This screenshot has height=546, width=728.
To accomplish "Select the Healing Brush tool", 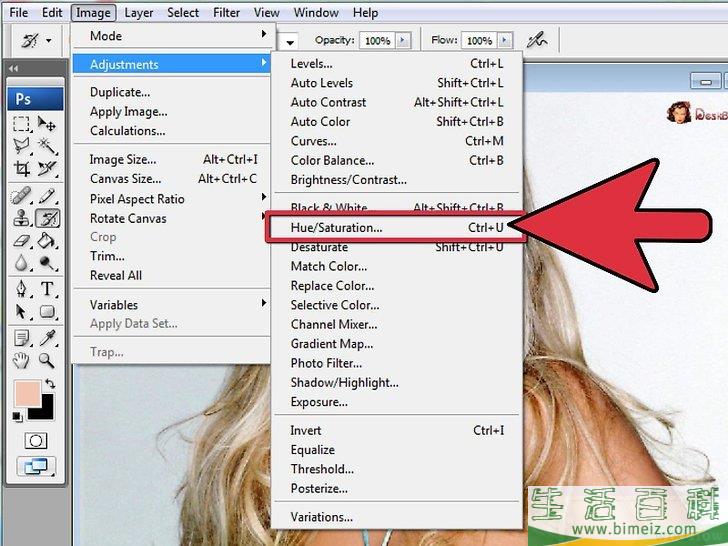I will pyautogui.click(x=21, y=196).
